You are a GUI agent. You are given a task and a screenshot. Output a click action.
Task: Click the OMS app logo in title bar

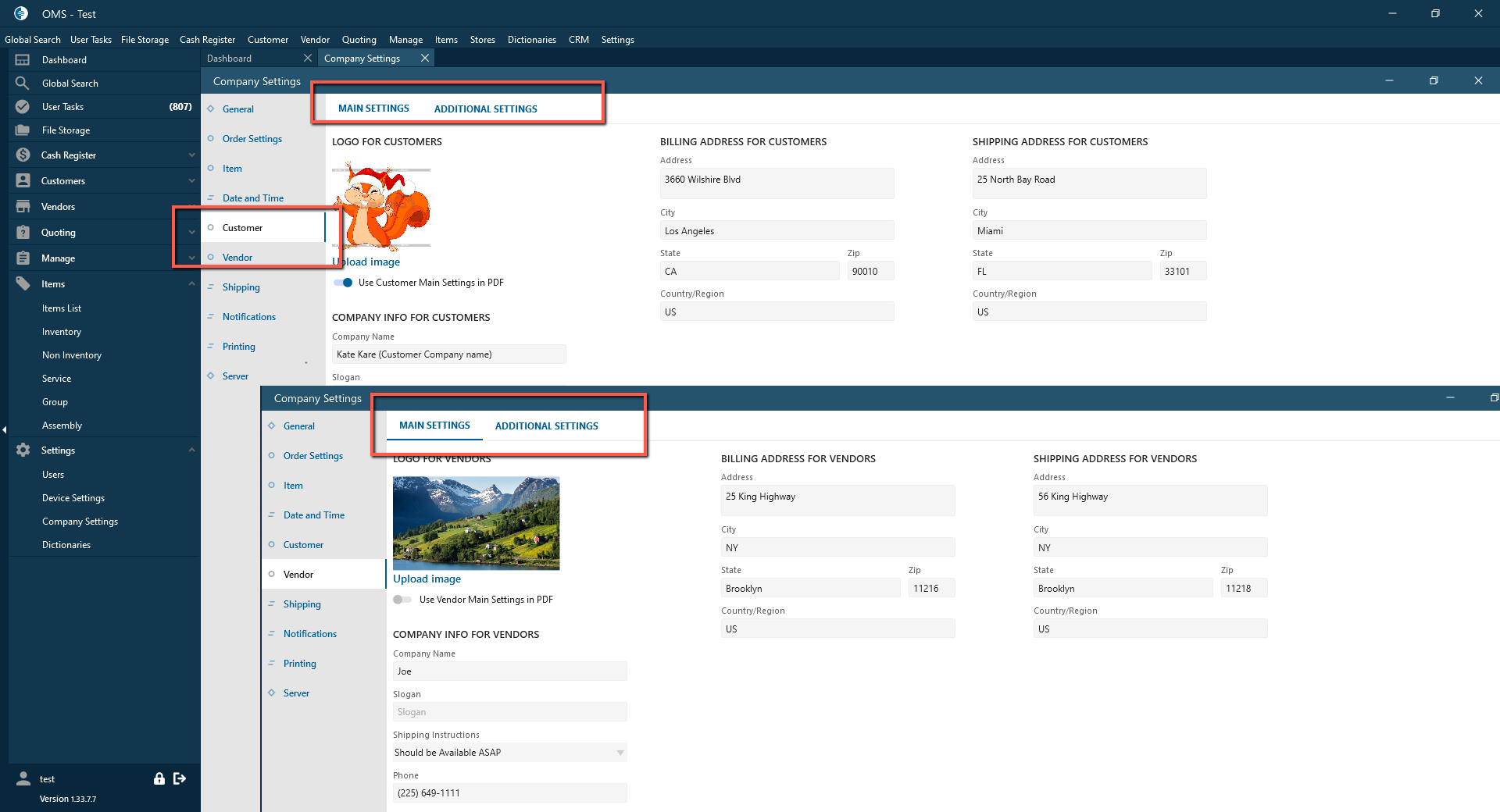[x=21, y=13]
